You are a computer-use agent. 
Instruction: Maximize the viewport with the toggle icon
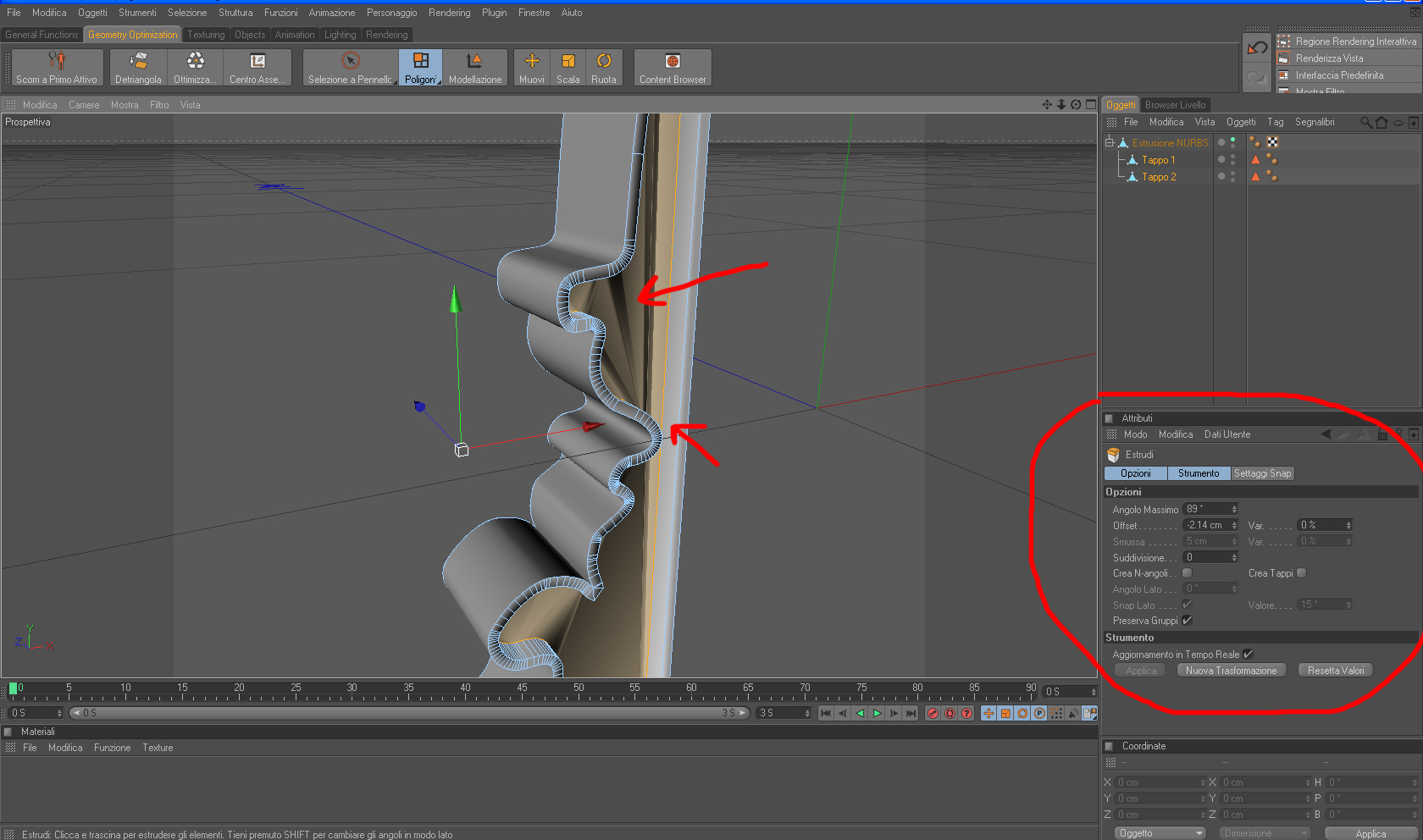(x=1091, y=104)
